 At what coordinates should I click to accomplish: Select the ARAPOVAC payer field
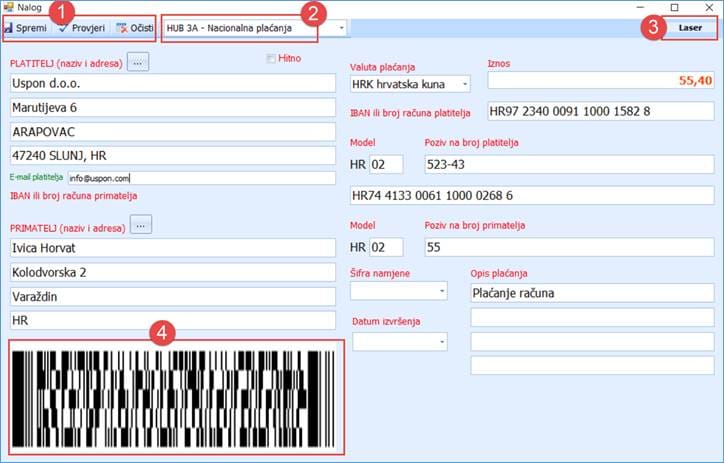click(x=173, y=132)
